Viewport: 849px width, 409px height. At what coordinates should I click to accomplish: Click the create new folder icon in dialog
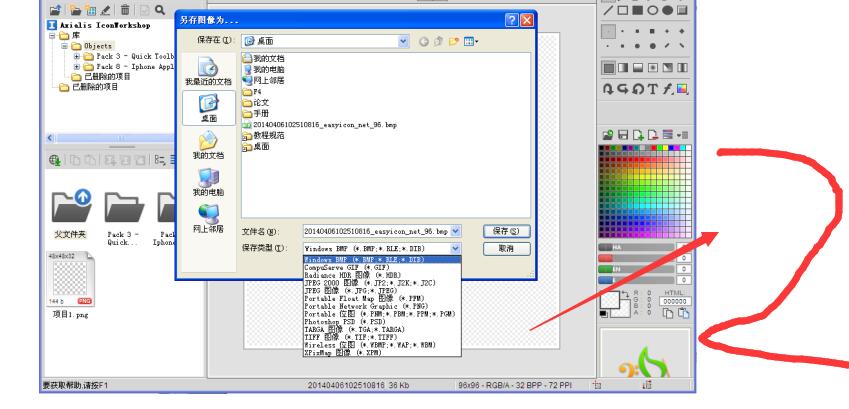pyautogui.click(x=454, y=41)
